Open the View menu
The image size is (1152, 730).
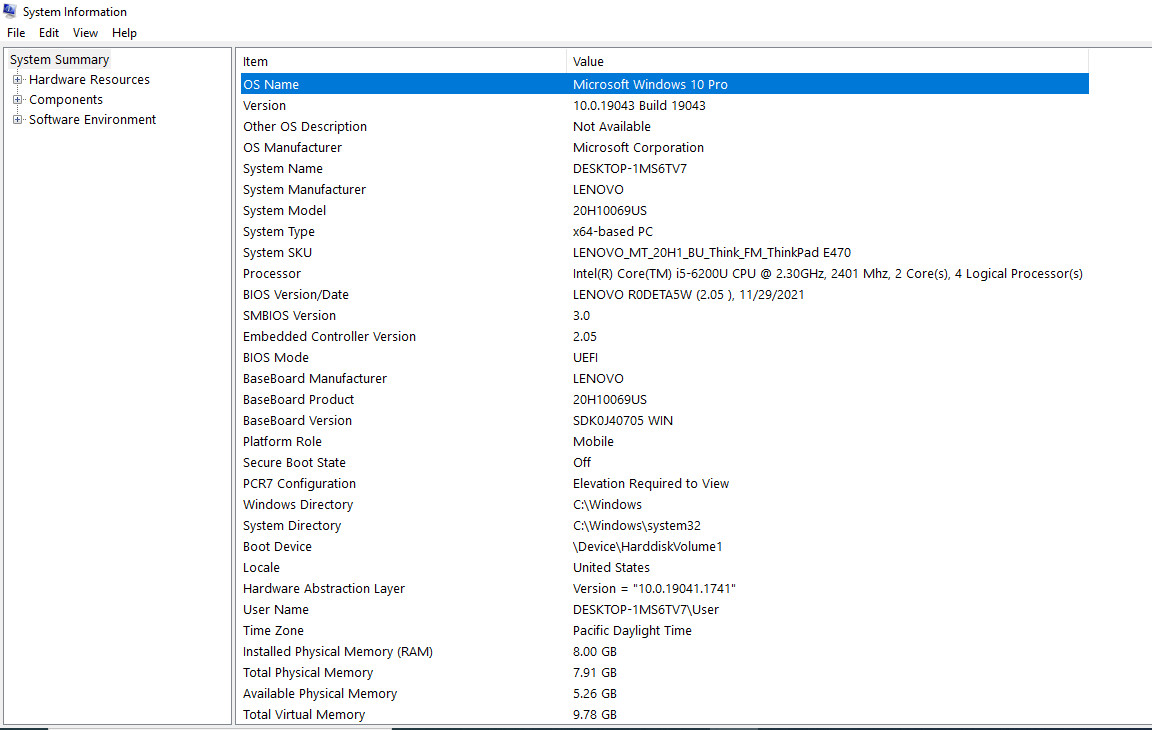[x=85, y=33]
